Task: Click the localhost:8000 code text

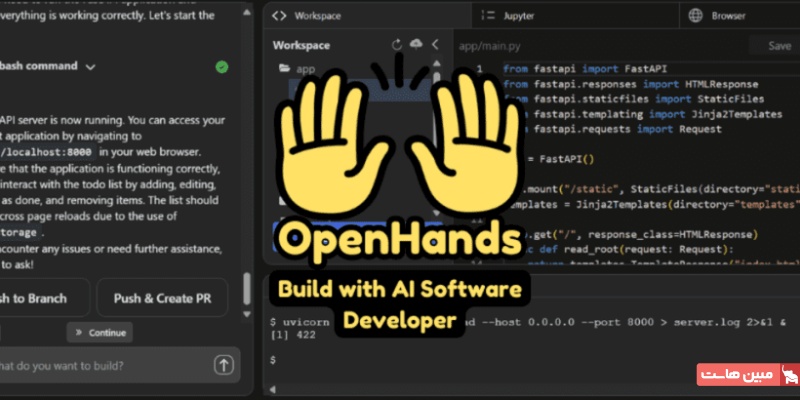Action: tap(47, 152)
